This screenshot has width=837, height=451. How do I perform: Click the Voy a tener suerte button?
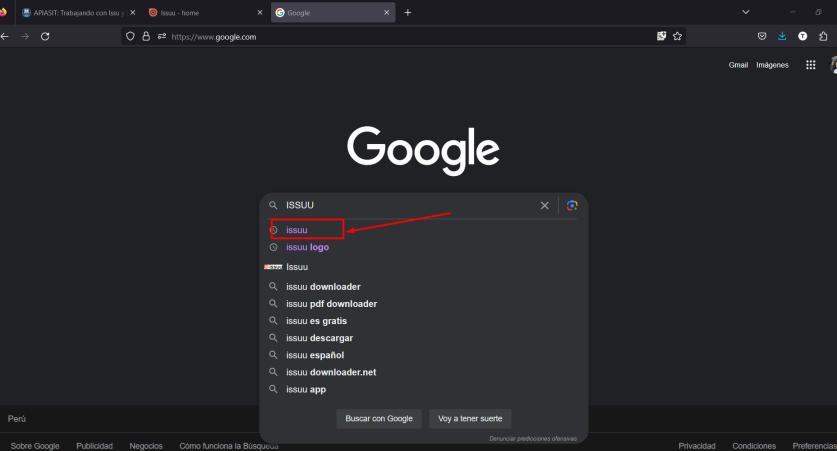470,418
